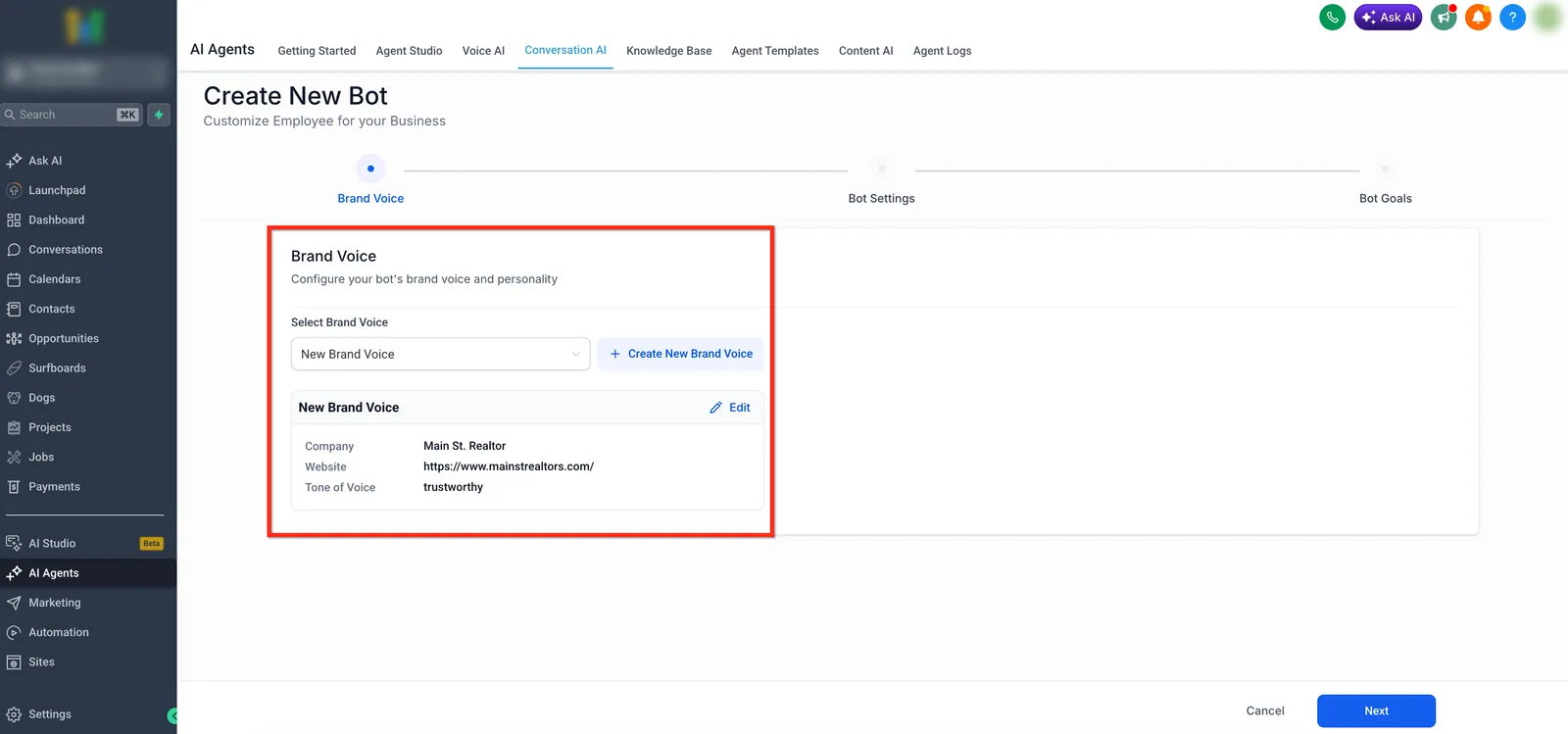Viewport: 1568px width, 734px height.
Task: Expand the Select Brand Voice dropdown
Action: tap(440, 354)
